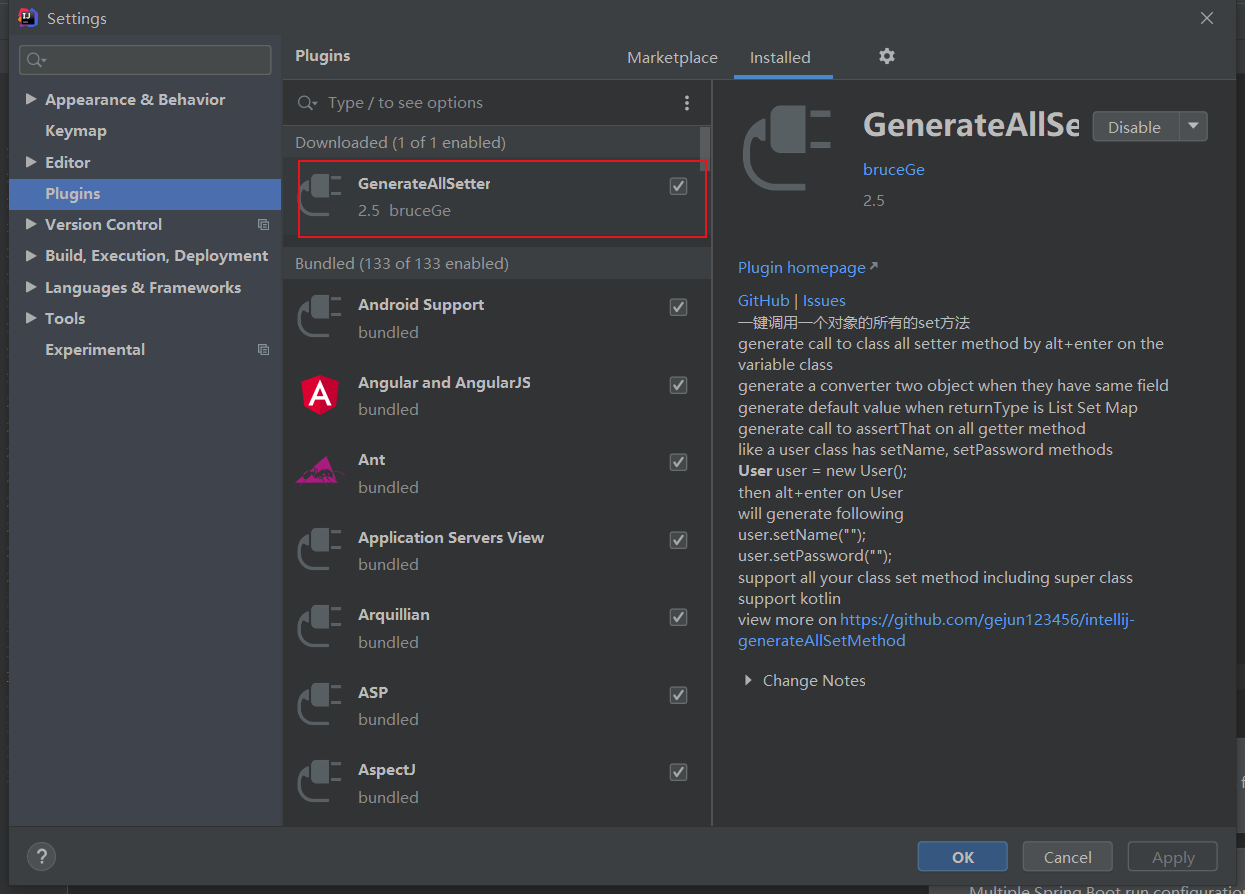Open the plugins settings gear menu
The width and height of the screenshot is (1245, 894).
coord(886,56)
